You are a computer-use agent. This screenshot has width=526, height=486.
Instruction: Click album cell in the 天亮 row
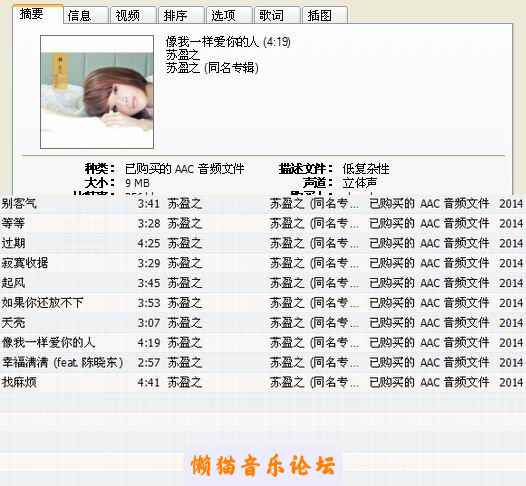(315, 323)
